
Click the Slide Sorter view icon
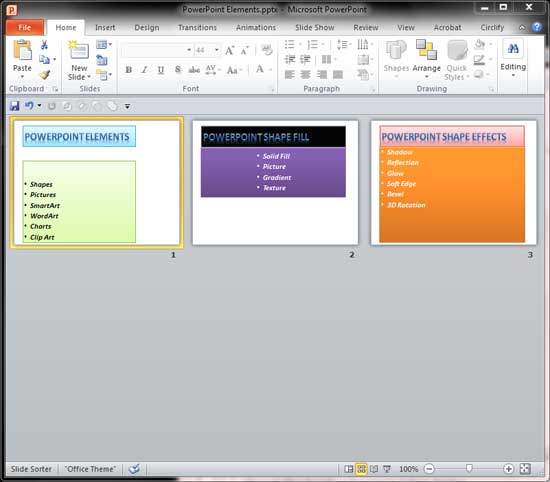(361, 469)
